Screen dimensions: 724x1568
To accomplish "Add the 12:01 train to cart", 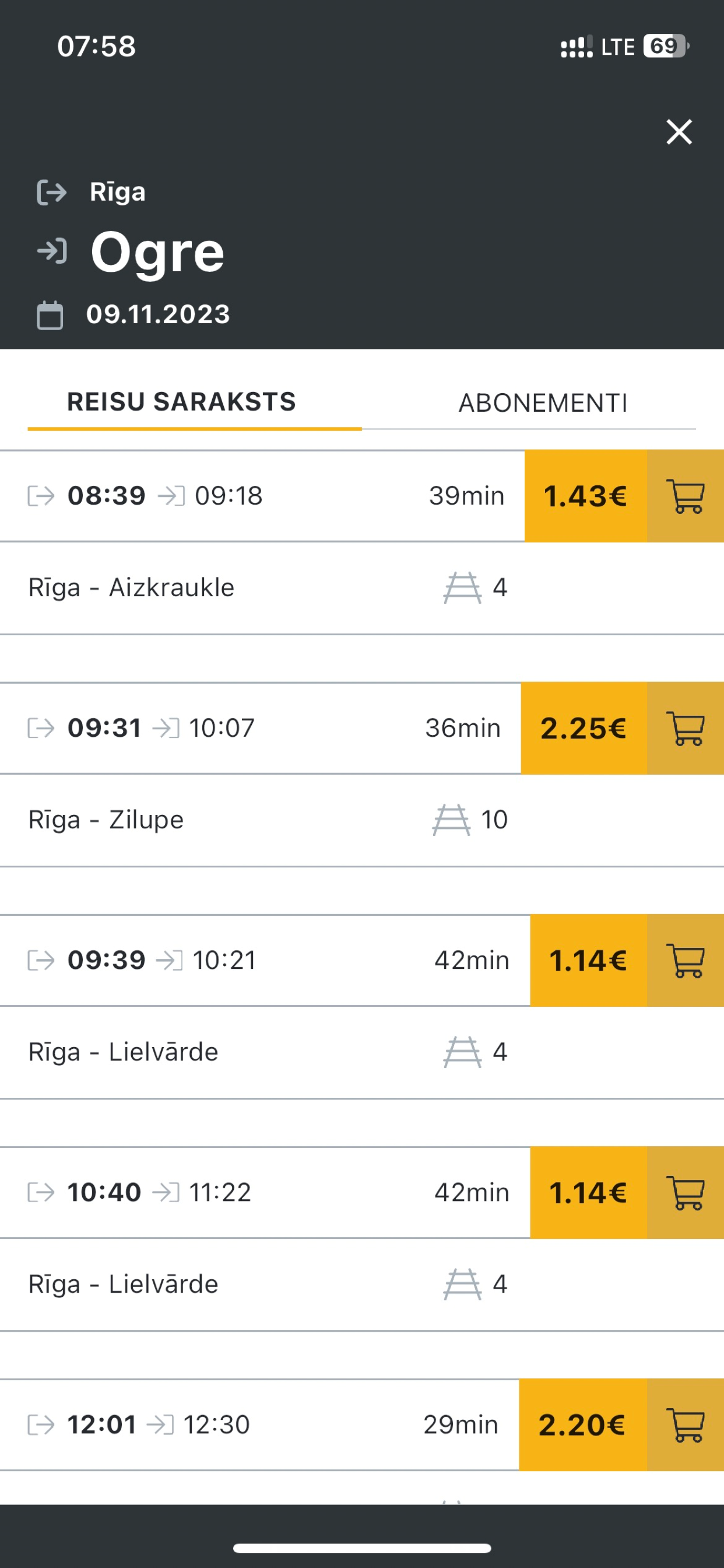I will pos(685,1425).
